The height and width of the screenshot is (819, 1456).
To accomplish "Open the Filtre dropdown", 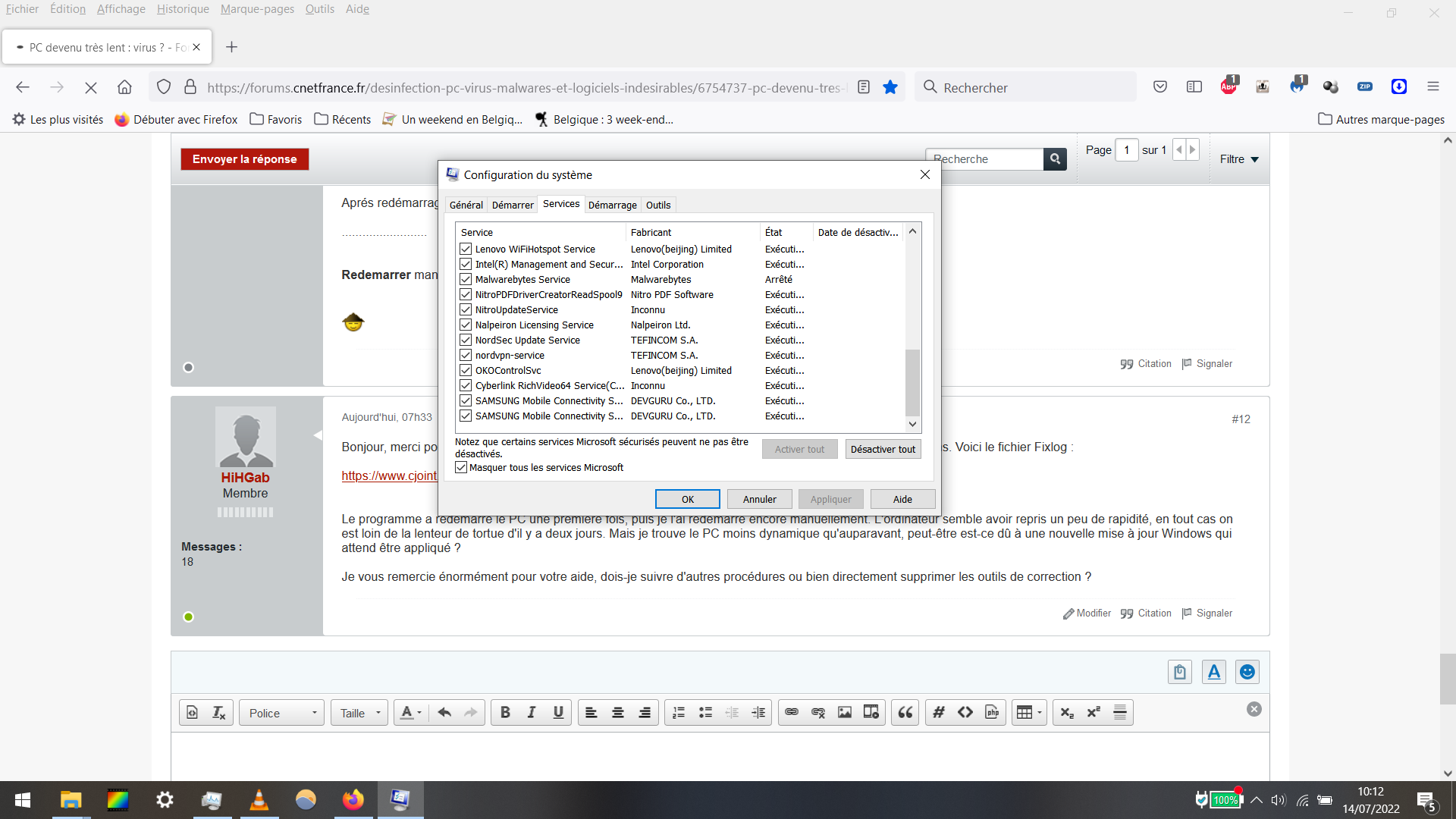I will point(1239,159).
